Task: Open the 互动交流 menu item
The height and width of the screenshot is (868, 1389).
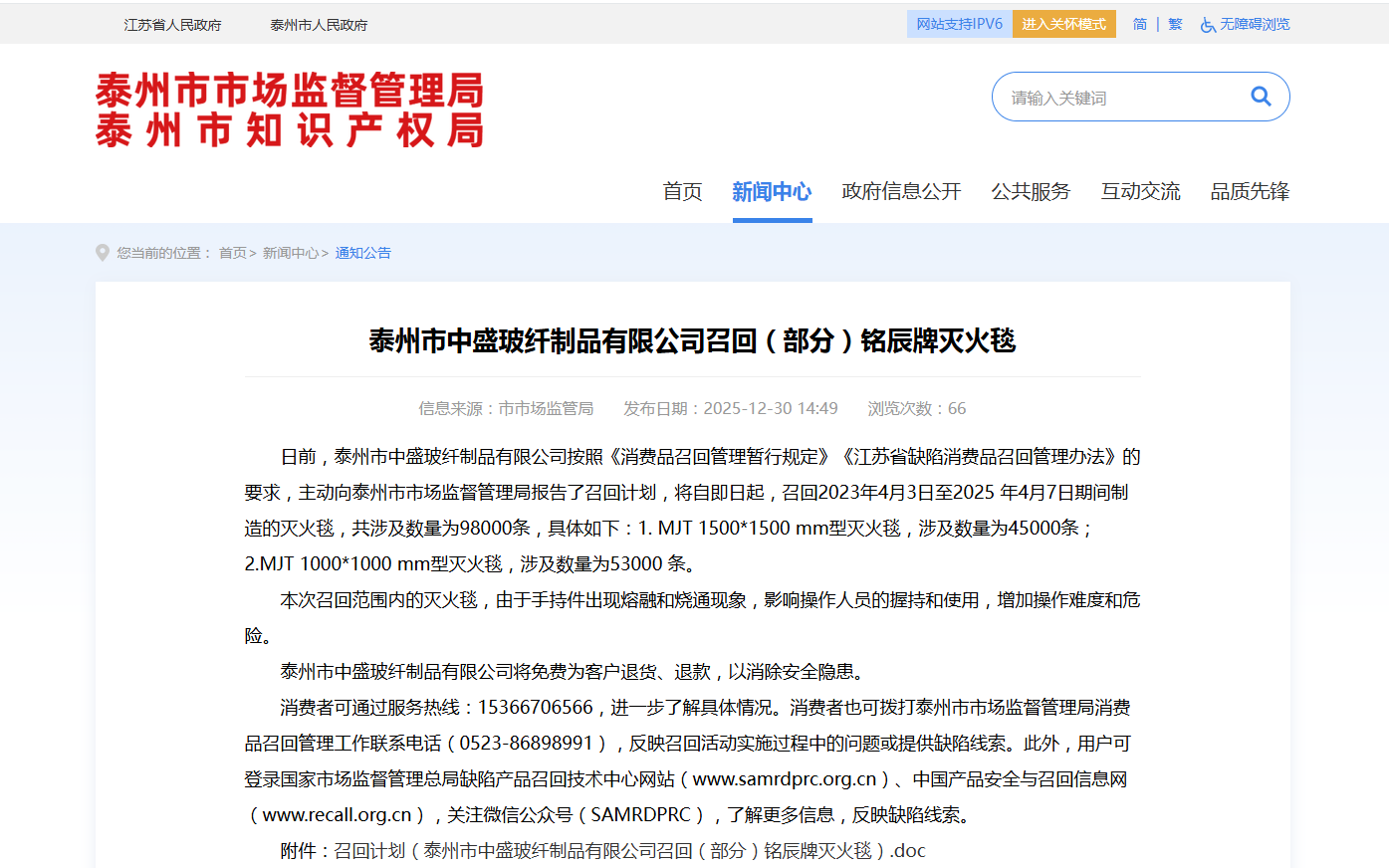Action: [x=1140, y=191]
